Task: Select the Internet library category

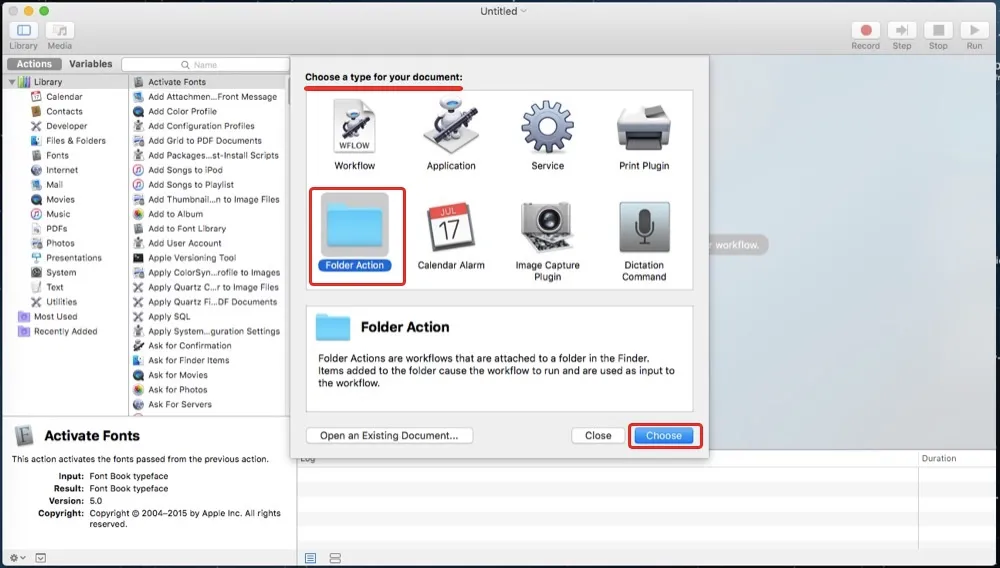Action: click(x=62, y=170)
